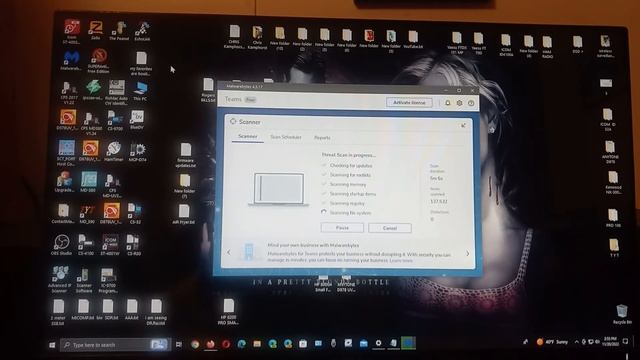
Task: Select the Scanner Software desktop shortcut
Action: 84,280
